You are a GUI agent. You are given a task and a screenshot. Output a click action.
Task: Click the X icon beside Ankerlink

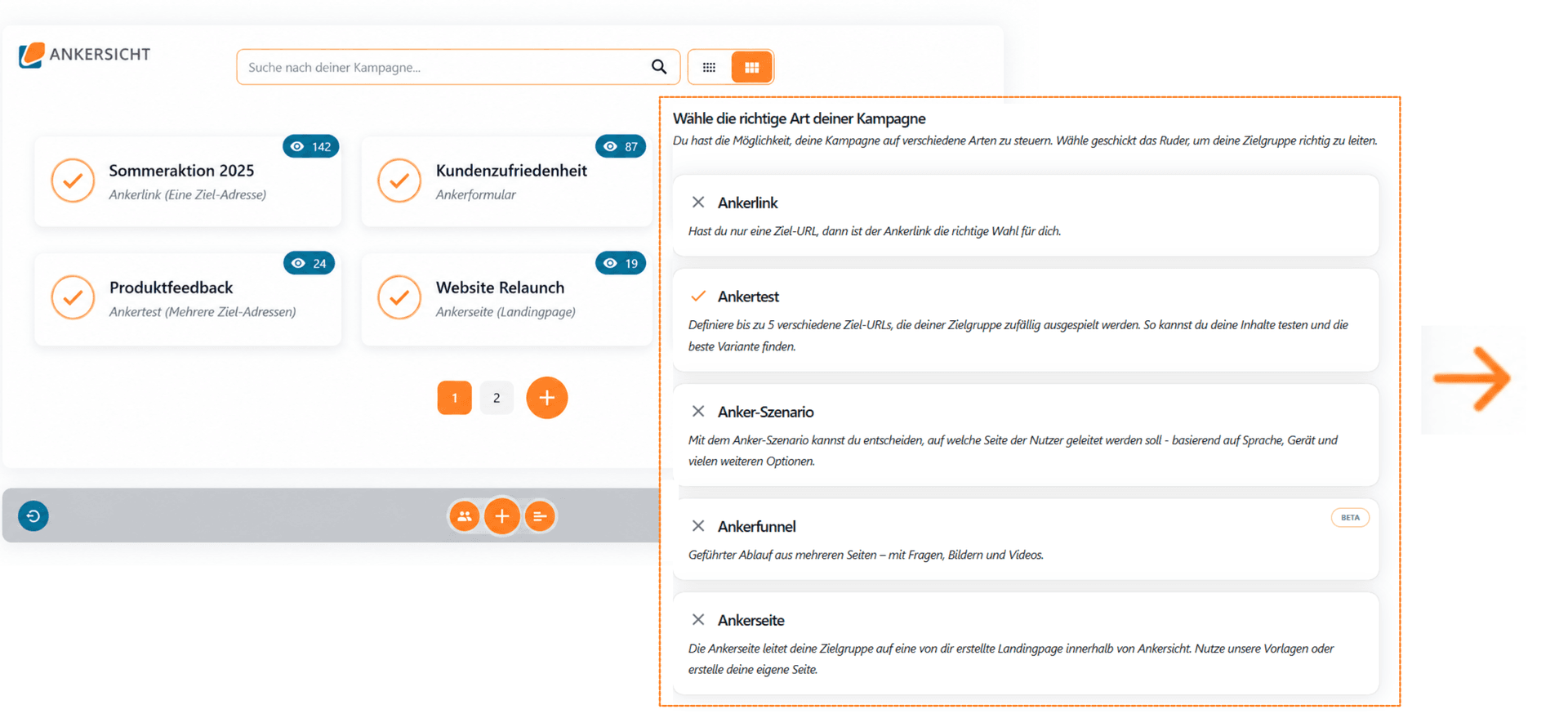tap(698, 202)
